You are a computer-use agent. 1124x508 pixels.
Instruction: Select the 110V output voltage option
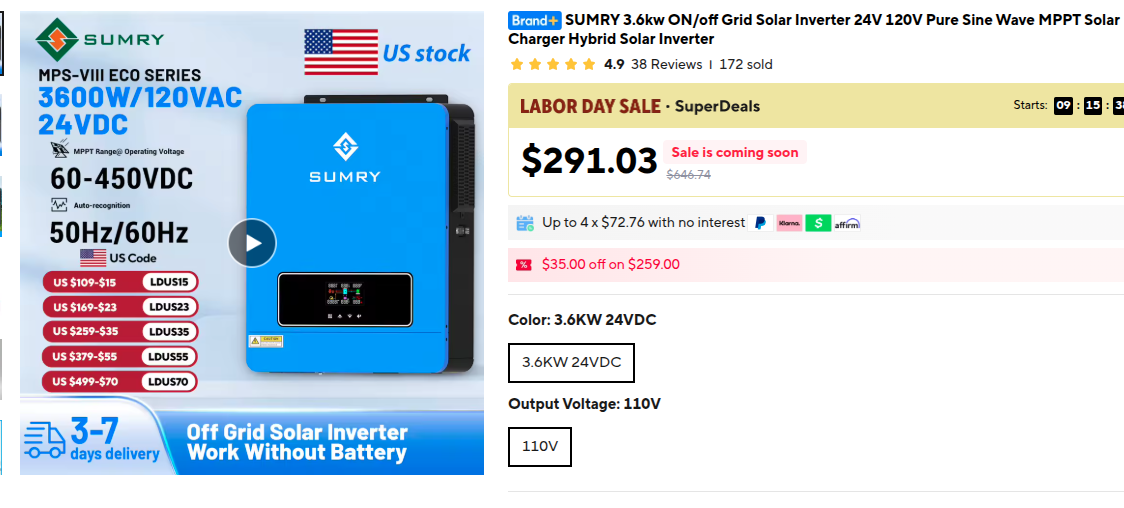click(x=540, y=446)
